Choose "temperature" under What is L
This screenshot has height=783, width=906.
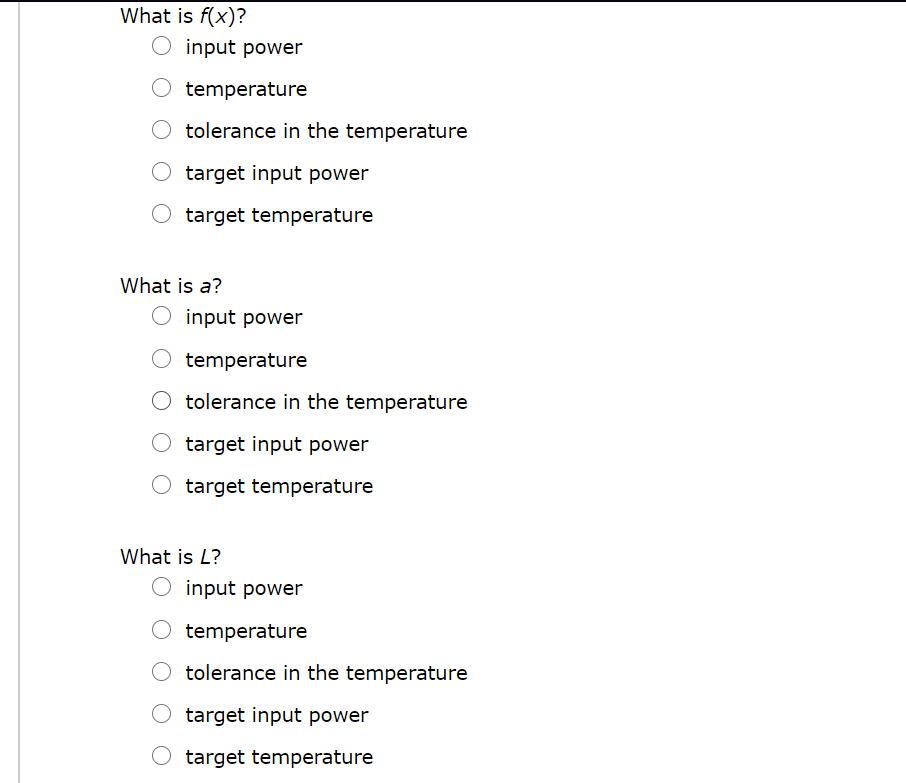161,629
